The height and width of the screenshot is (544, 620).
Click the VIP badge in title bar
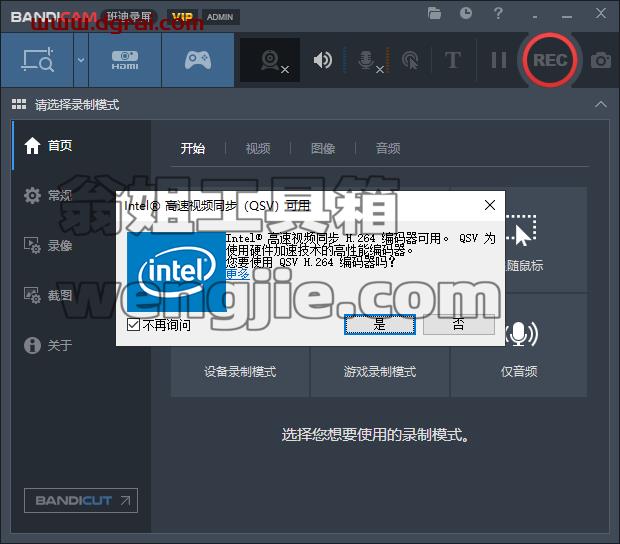[182, 17]
